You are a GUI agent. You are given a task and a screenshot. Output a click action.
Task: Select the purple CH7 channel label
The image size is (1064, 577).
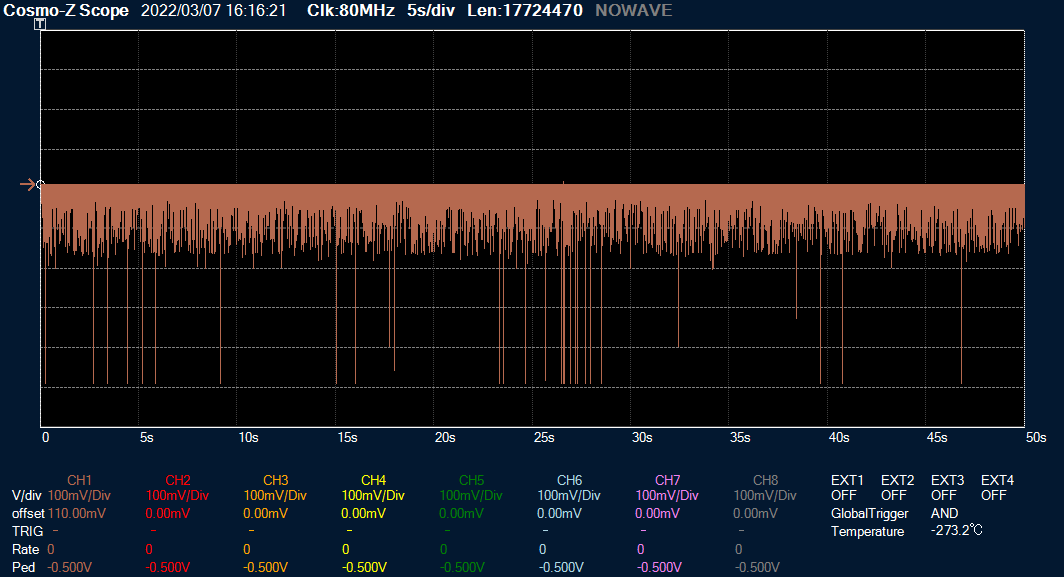(x=667, y=480)
